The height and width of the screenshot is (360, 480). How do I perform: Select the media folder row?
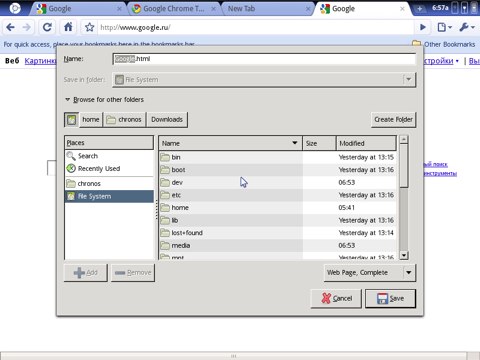point(277,245)
